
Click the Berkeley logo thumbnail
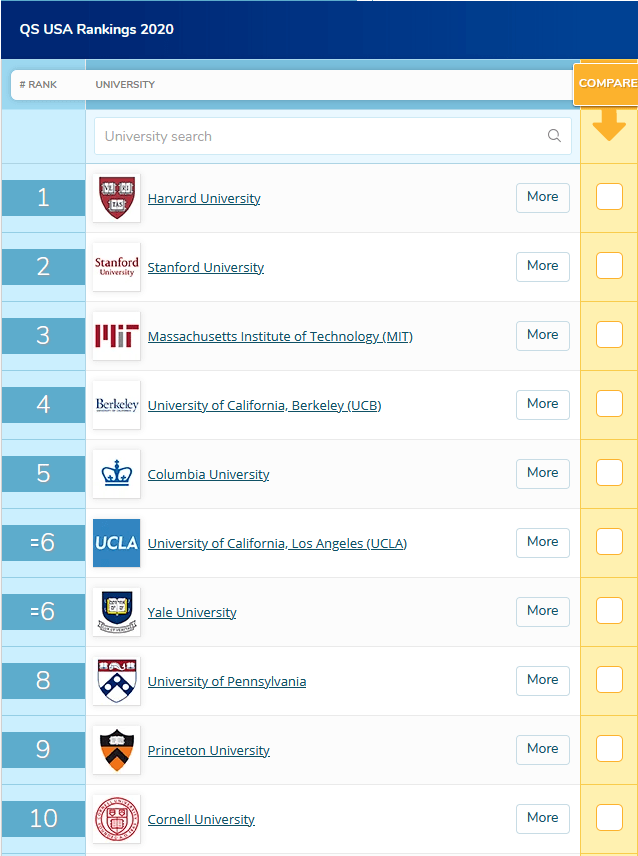[117, 405]
